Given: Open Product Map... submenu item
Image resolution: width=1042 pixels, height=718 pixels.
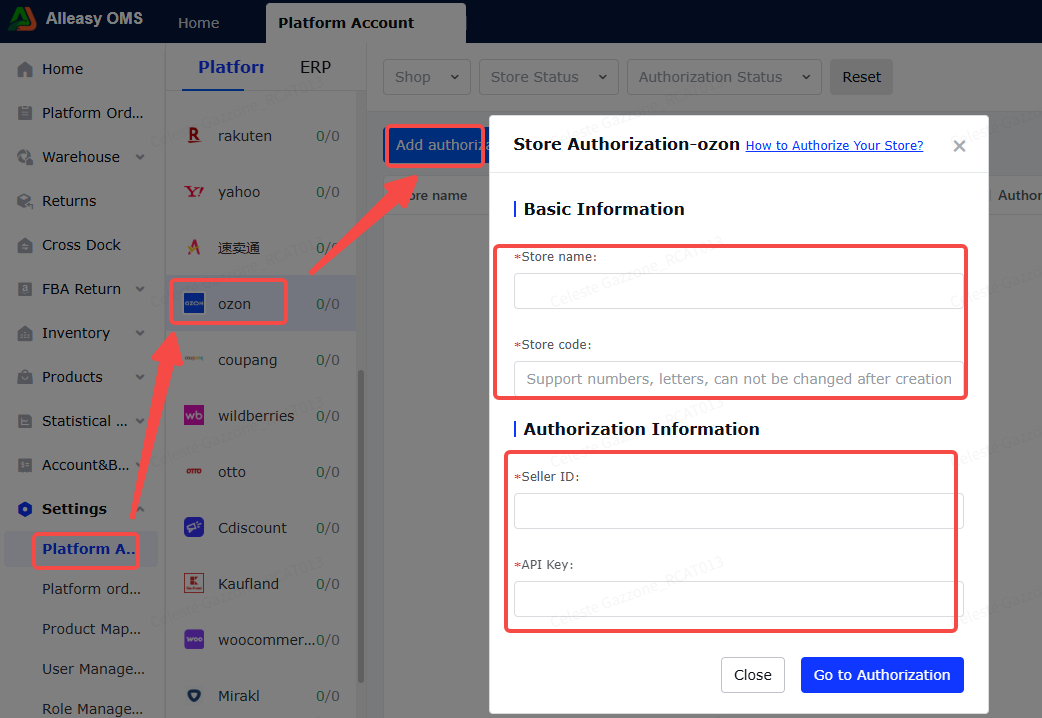Looking at the screenshot, I should [x=91, y=629].
